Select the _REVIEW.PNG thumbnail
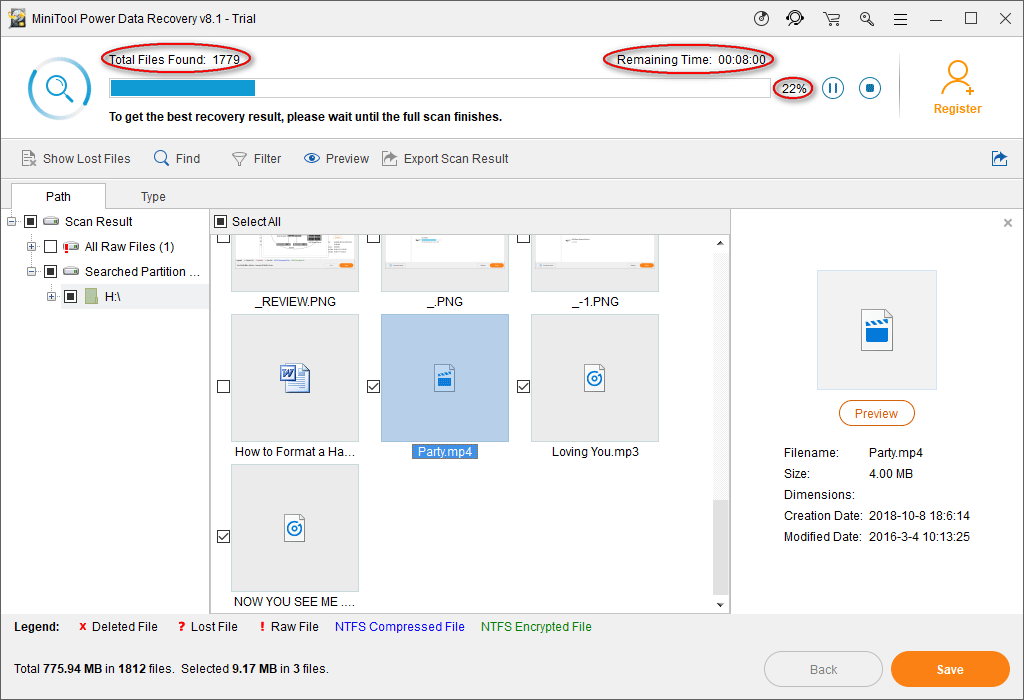The image size is (1024, 700). pos(295,263)
